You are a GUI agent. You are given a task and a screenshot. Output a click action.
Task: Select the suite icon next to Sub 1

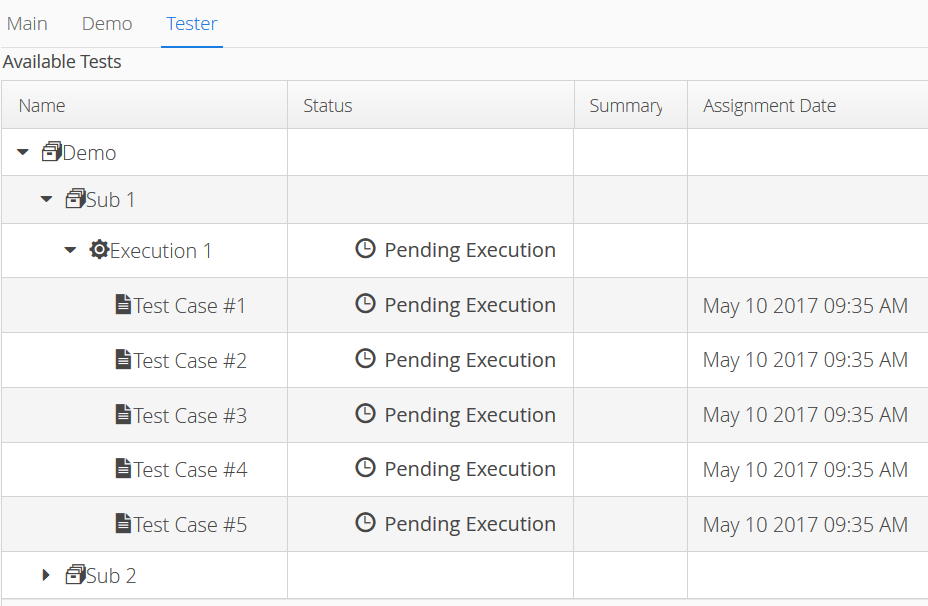[x=76, y=199]
